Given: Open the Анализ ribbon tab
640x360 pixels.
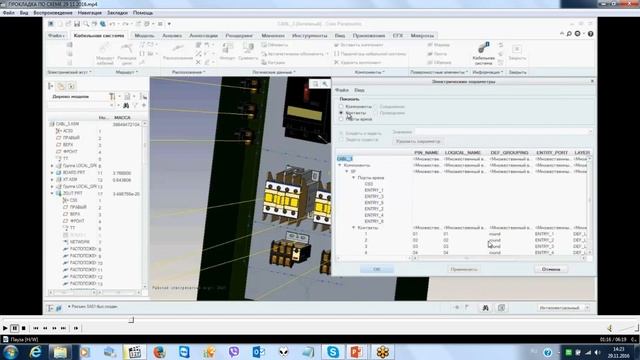Looking at the screenshot, I should 172,36.
